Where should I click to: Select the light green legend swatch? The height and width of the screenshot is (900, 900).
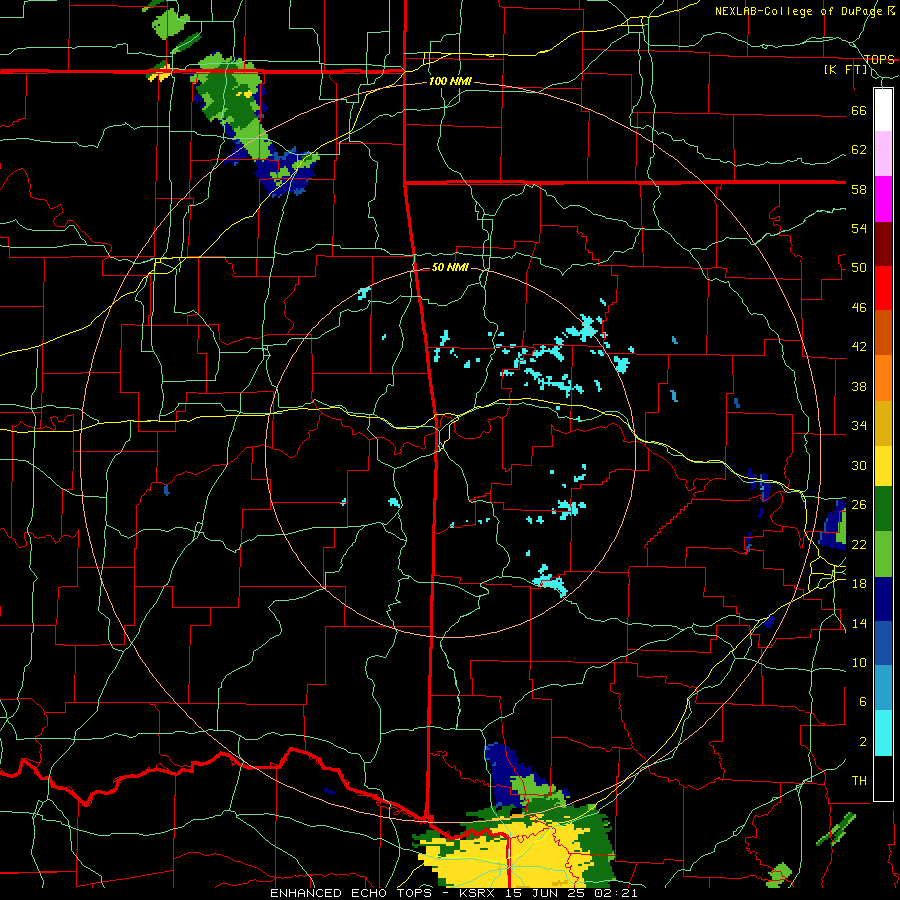(x=883, y=554)
